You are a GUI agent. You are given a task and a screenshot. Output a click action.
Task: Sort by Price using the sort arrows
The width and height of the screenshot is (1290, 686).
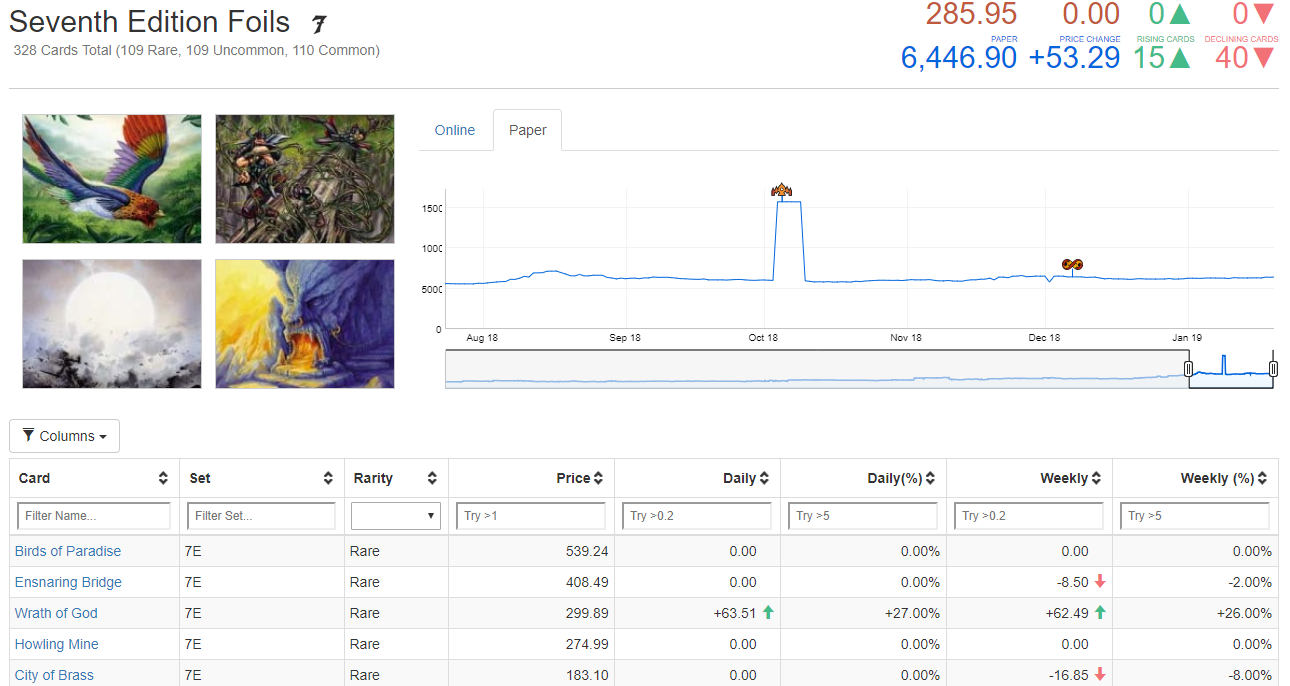click(598, 478)
